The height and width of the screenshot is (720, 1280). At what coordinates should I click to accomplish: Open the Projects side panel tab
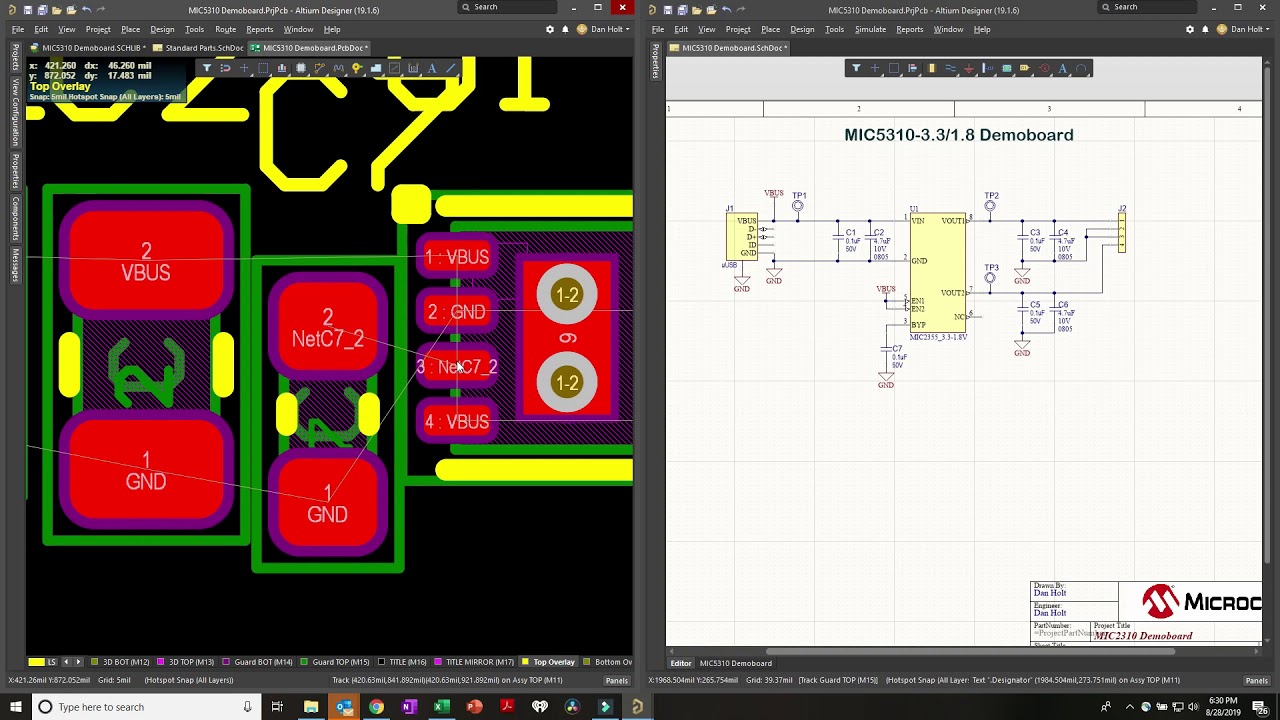point(15,57)
